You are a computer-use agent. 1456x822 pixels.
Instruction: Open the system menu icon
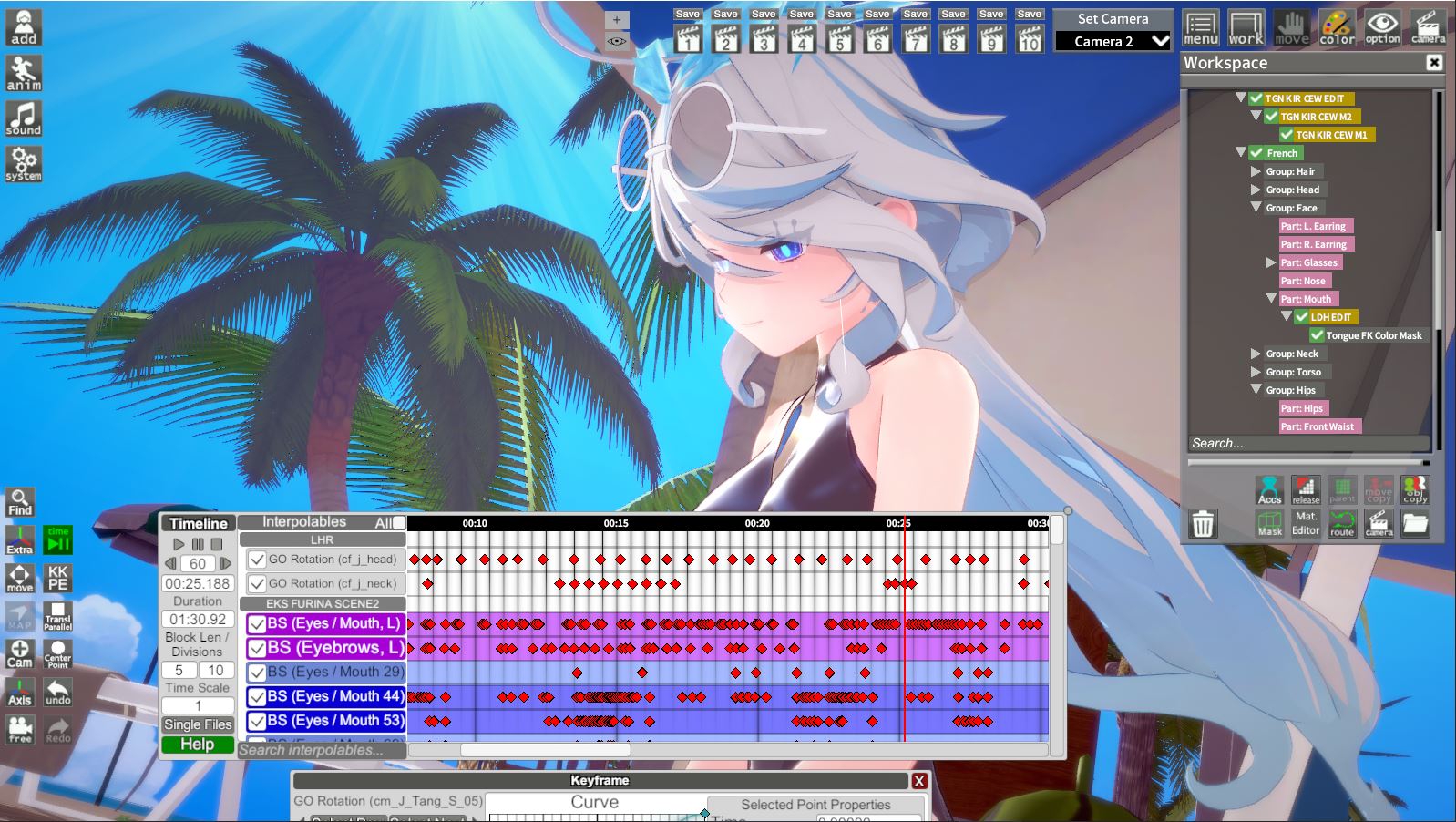(x=24, y=164)
